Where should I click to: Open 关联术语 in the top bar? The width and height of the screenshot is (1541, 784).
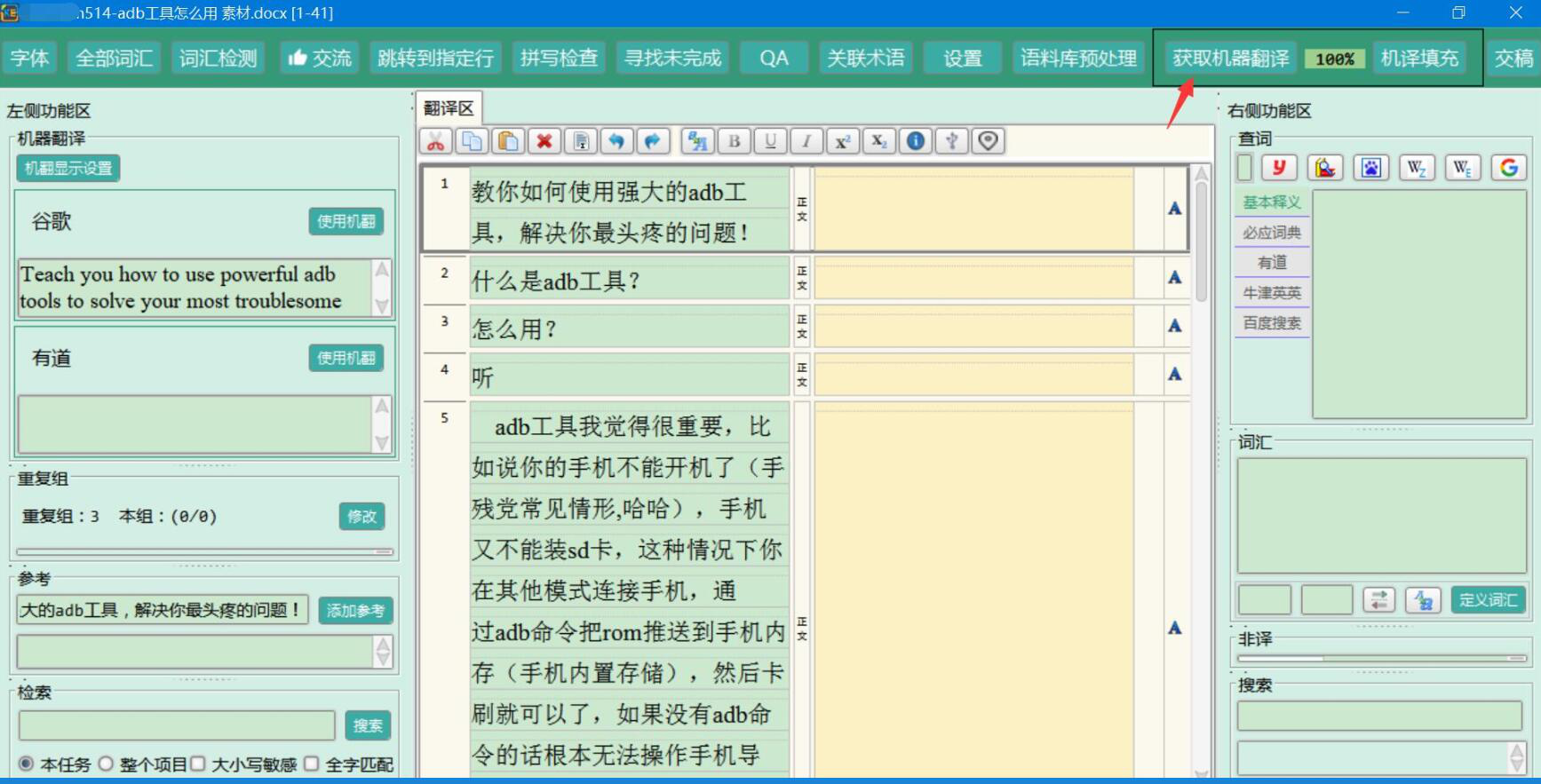pyautogui.click(x=866, y=58)
